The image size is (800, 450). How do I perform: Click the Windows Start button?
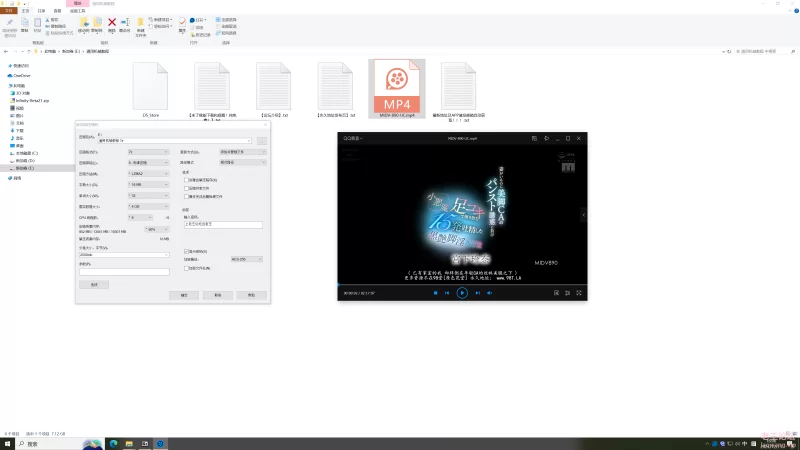coord(7,444)
